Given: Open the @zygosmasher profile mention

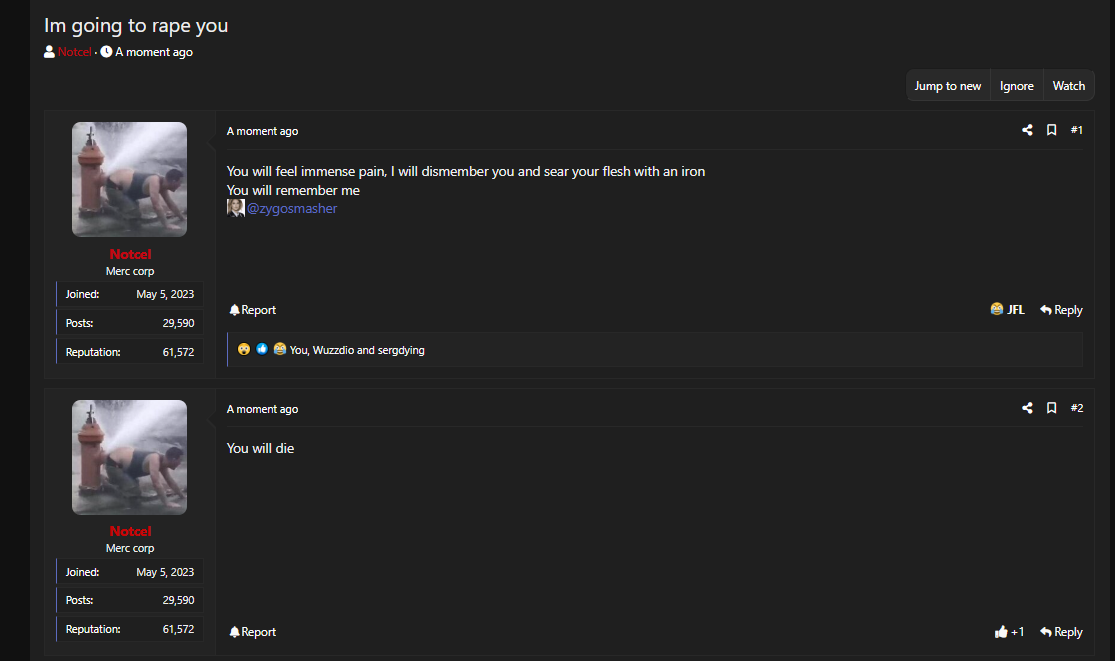Looking at the screenshot, I should pyautogui.click(x=292, y=208).
